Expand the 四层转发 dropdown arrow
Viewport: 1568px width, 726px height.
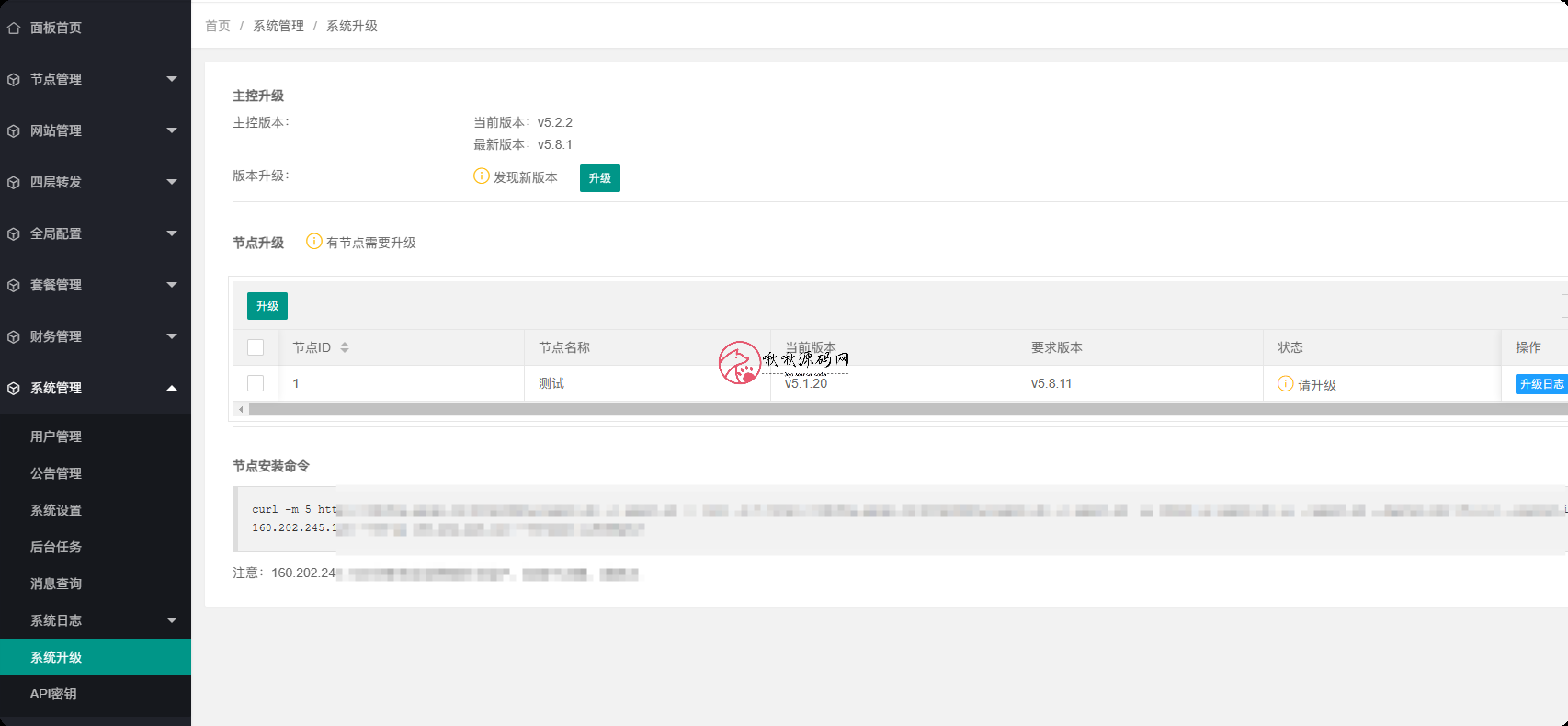[x=172, y=182]
